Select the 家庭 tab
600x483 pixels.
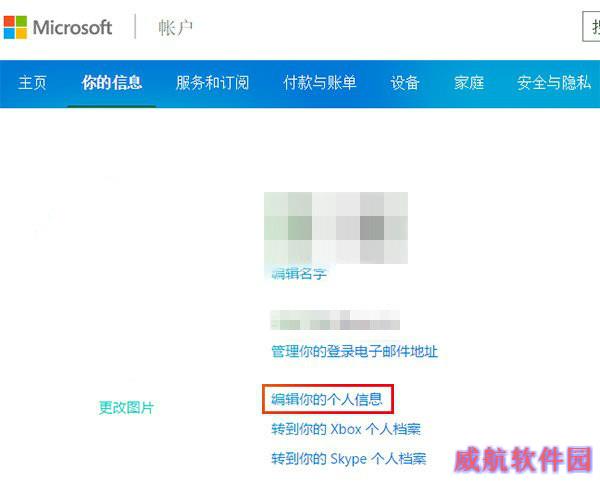tap(469, 83)
